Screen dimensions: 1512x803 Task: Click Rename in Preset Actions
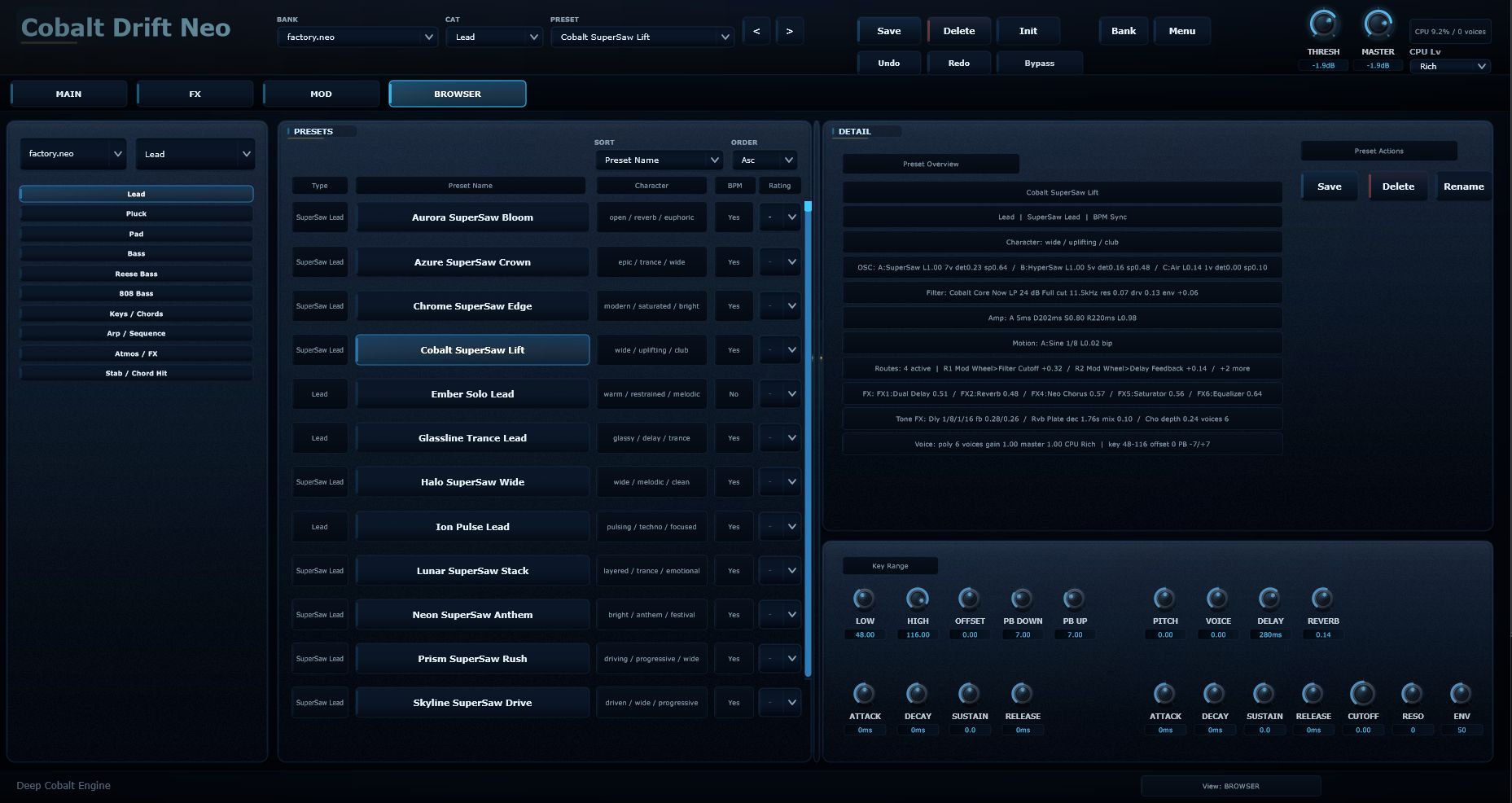(1463, 186)
